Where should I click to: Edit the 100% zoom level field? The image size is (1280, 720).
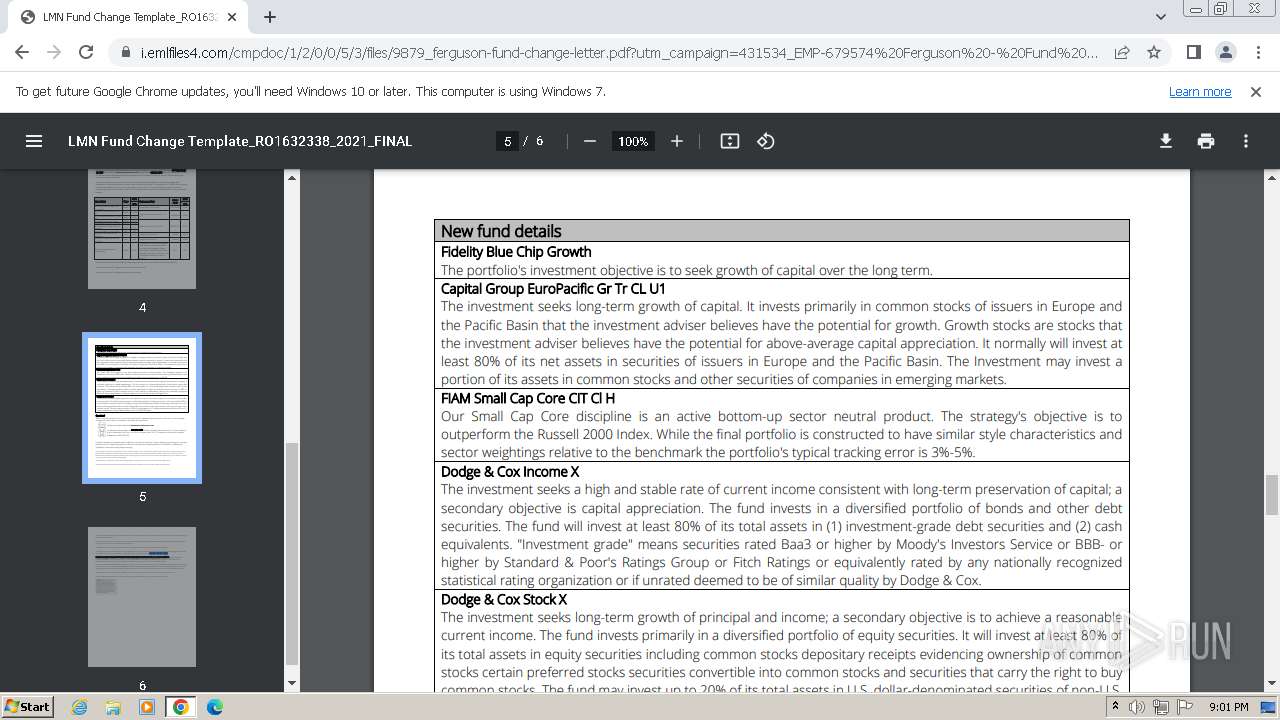633,141
